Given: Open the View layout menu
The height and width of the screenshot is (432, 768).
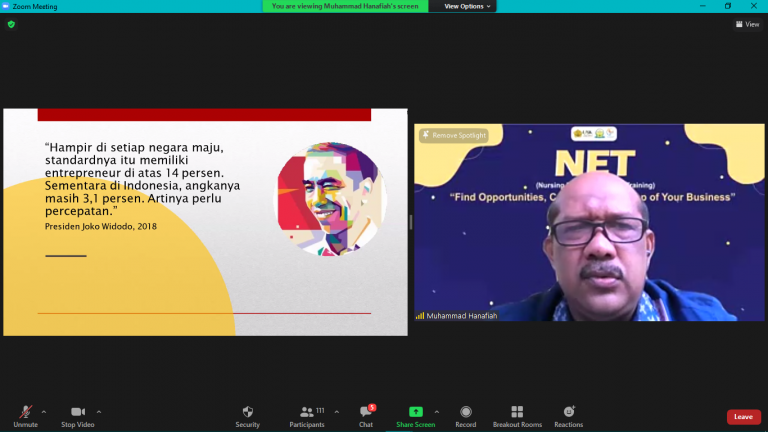Looking at the screenshot, I should point(747,24).
